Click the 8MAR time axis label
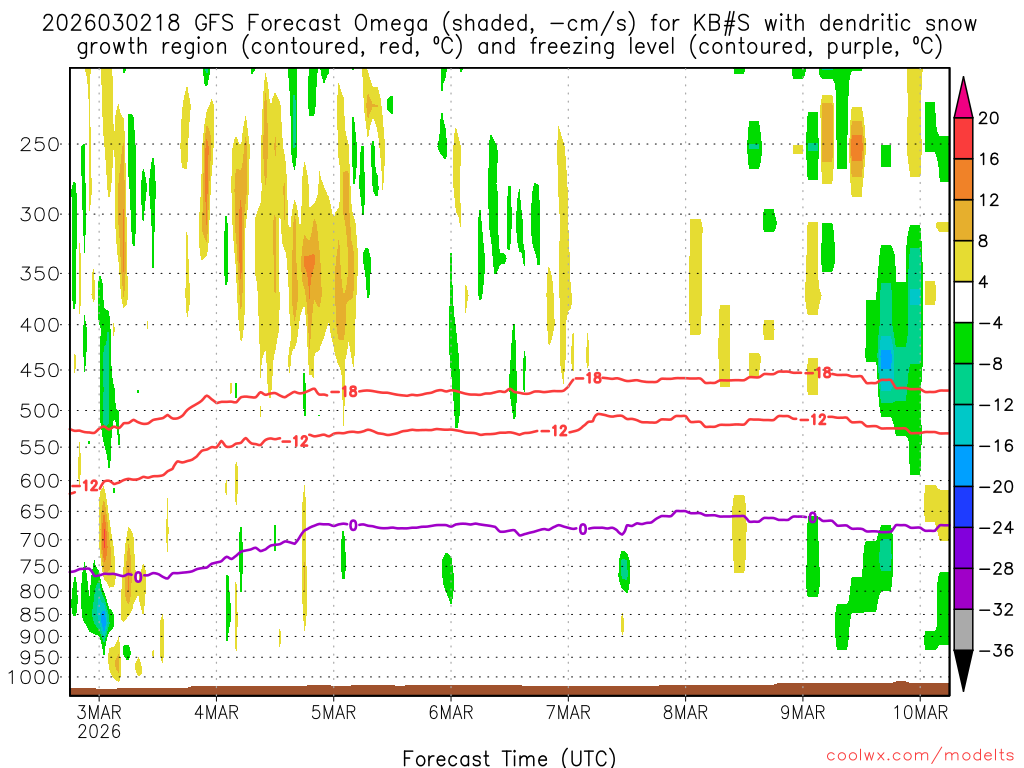The image size is (1024, 768). click(685, 712)
